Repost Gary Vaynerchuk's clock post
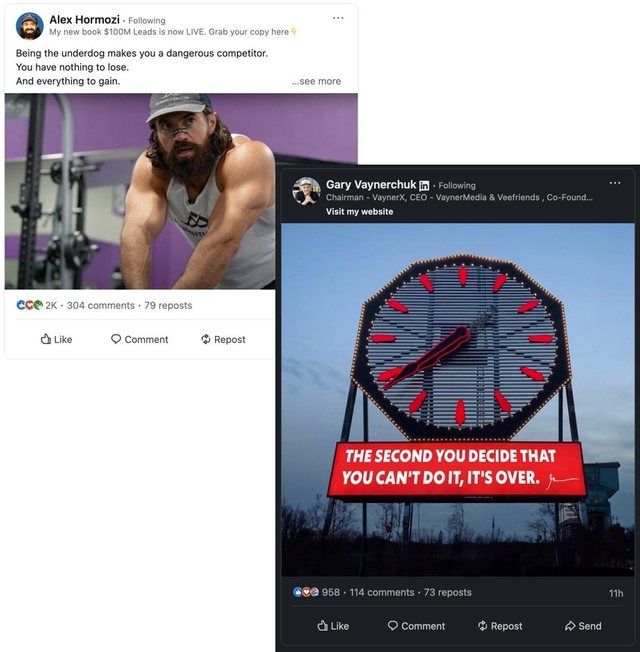Screen dimensions: 640x652 500,626
